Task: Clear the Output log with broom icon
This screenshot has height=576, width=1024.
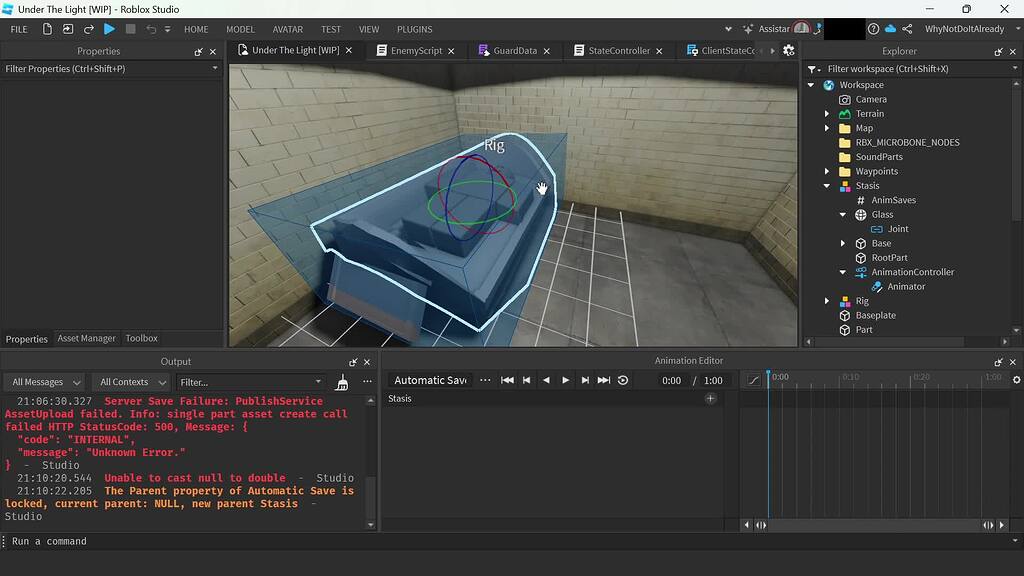Action: pos(341,382)
